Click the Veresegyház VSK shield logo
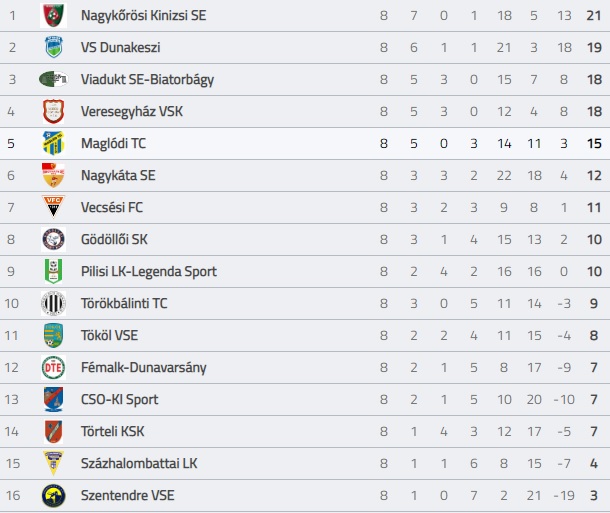The width and height of the screenshot is (610, 513). 53,111
